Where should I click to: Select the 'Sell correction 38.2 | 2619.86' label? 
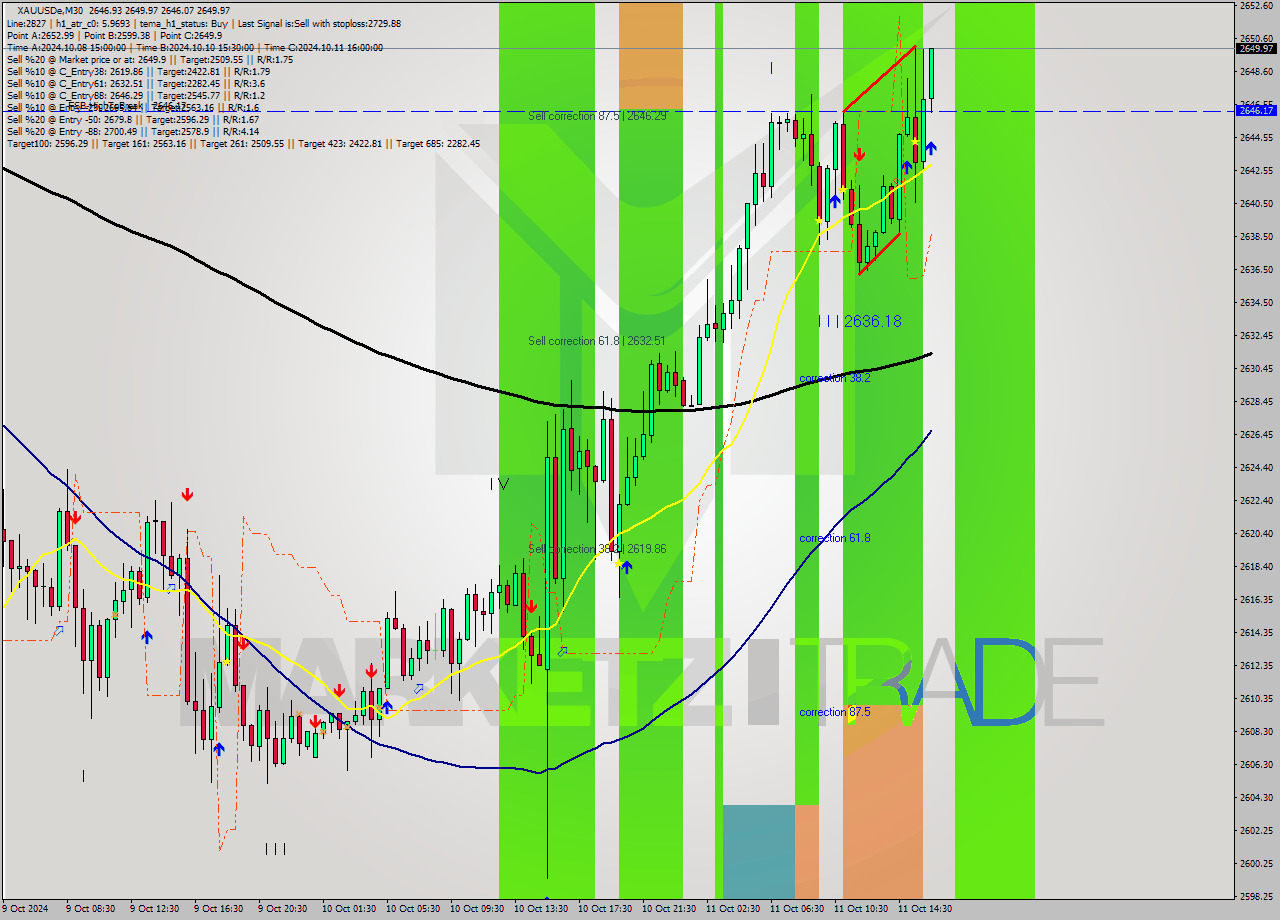point(598,549)
